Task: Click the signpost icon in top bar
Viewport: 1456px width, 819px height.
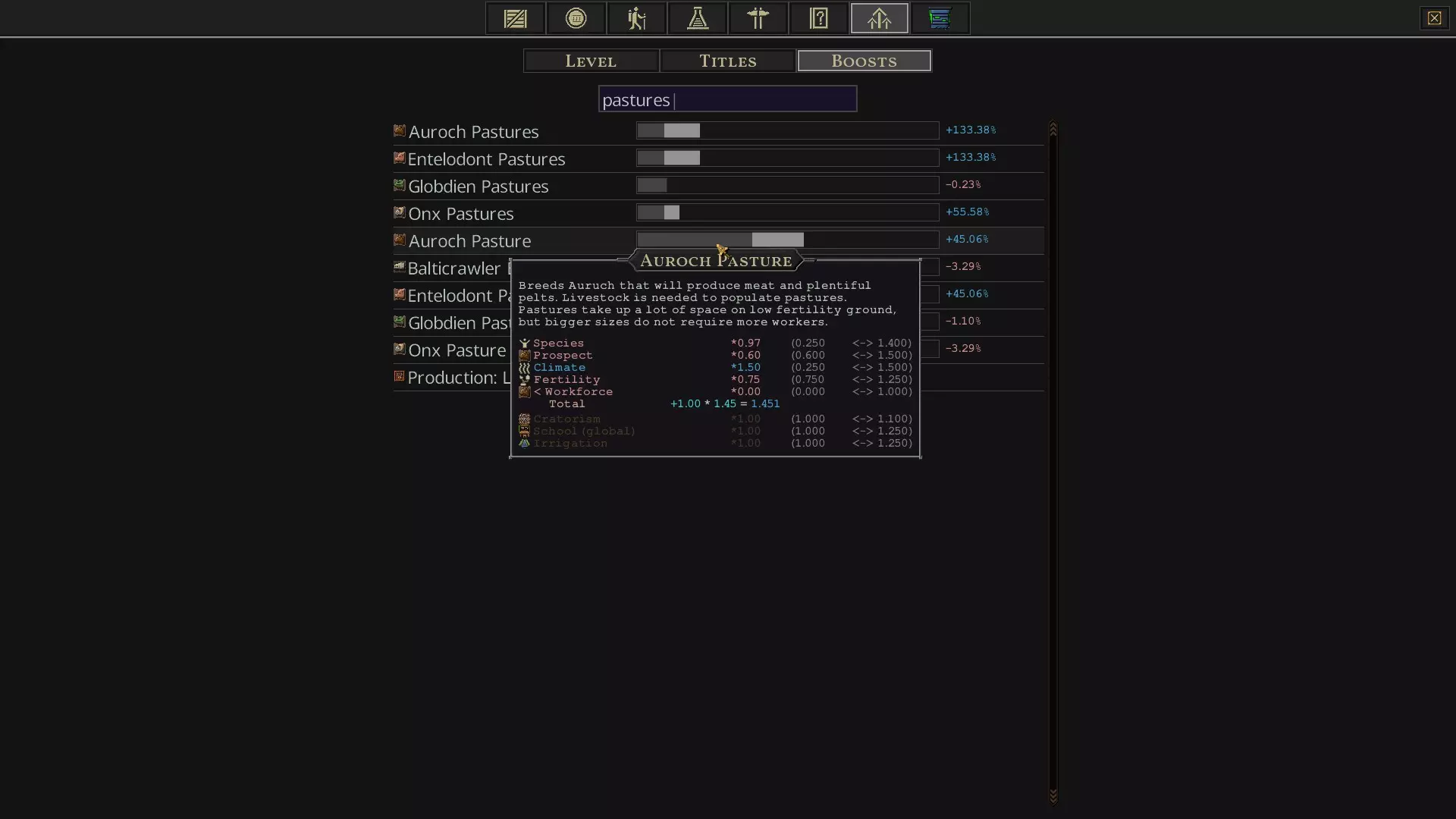Action: pos(758,18)
